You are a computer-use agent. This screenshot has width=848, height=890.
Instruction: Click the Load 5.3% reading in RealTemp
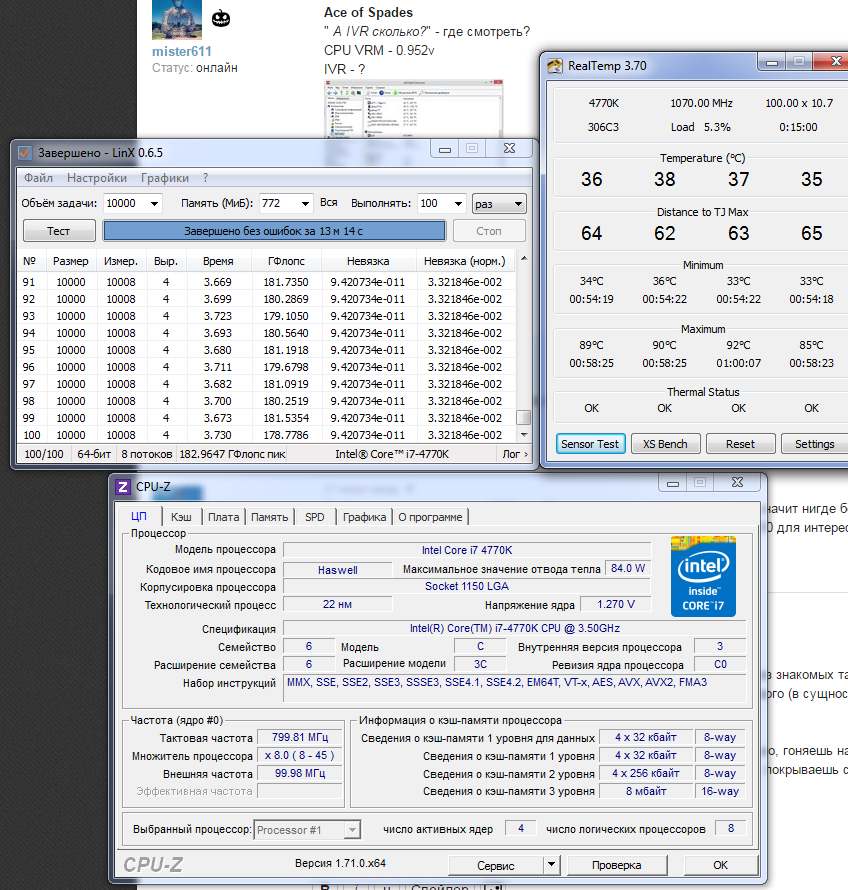[700, 127]
